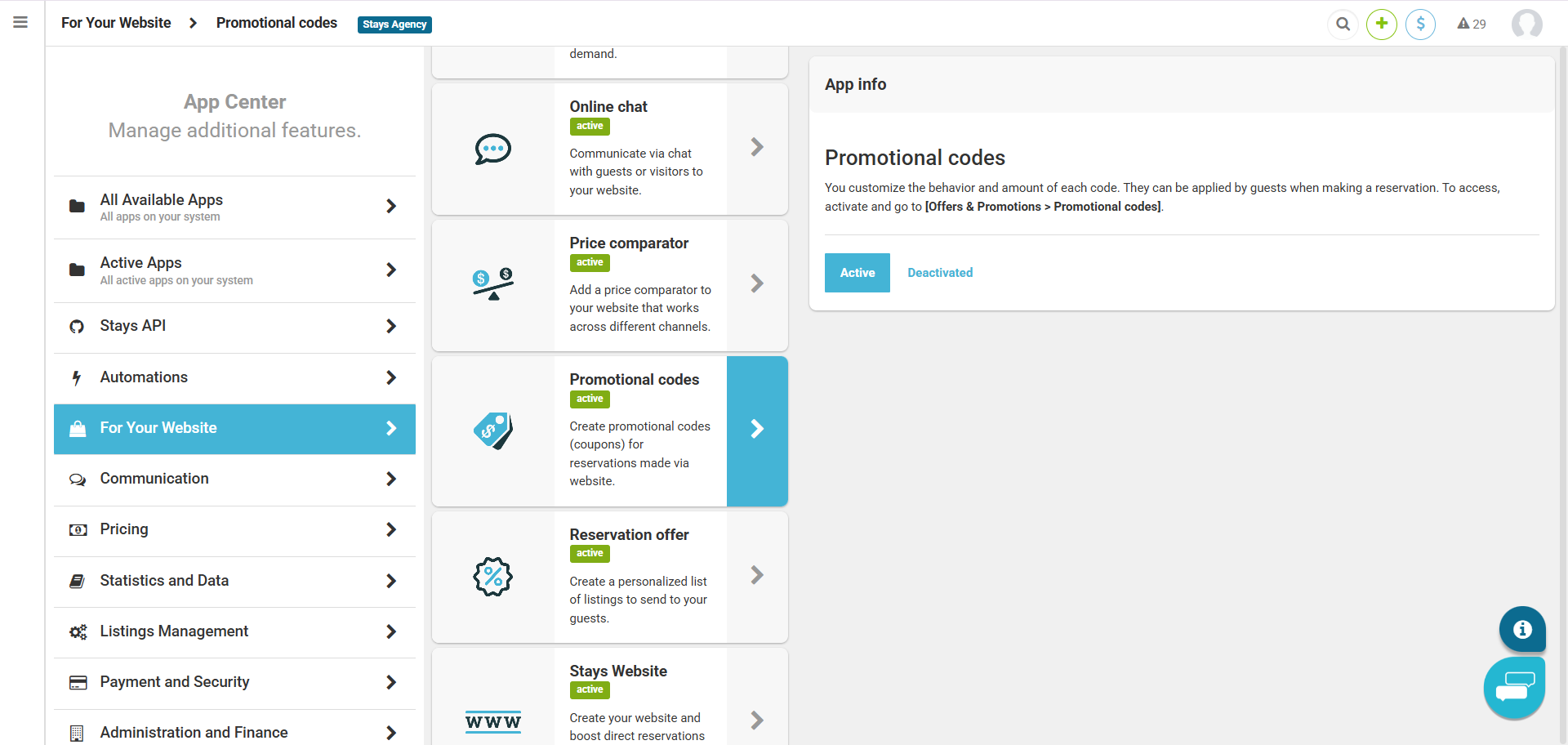
Task: Expand the Automations chevron
Action: pos(391,377)
